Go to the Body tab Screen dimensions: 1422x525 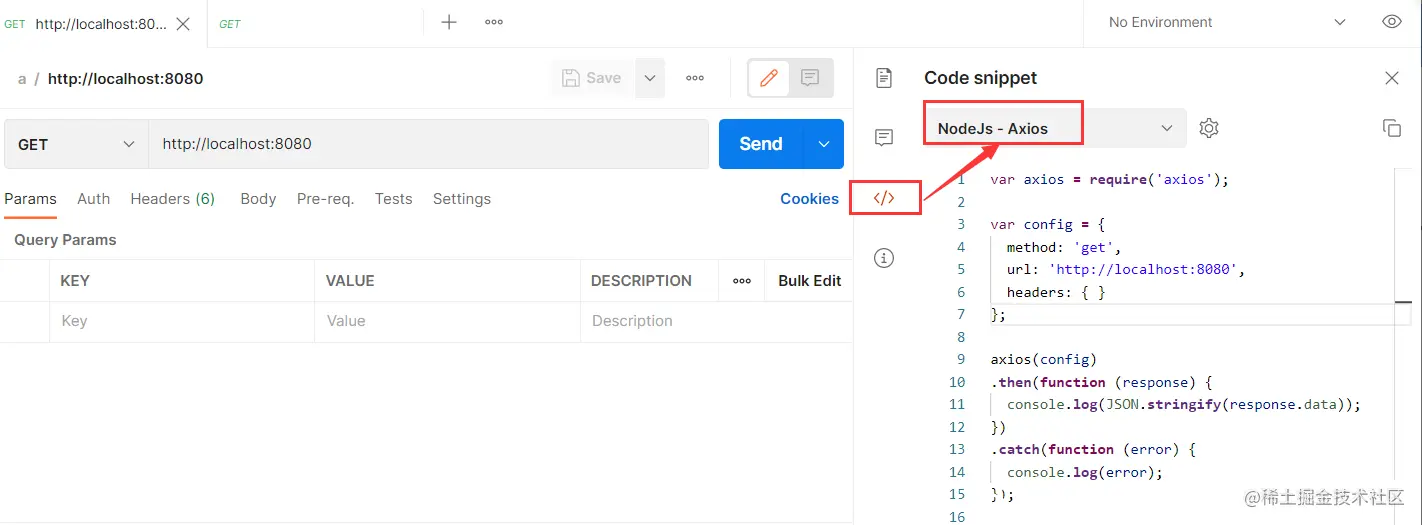click(x=258, y=199)
